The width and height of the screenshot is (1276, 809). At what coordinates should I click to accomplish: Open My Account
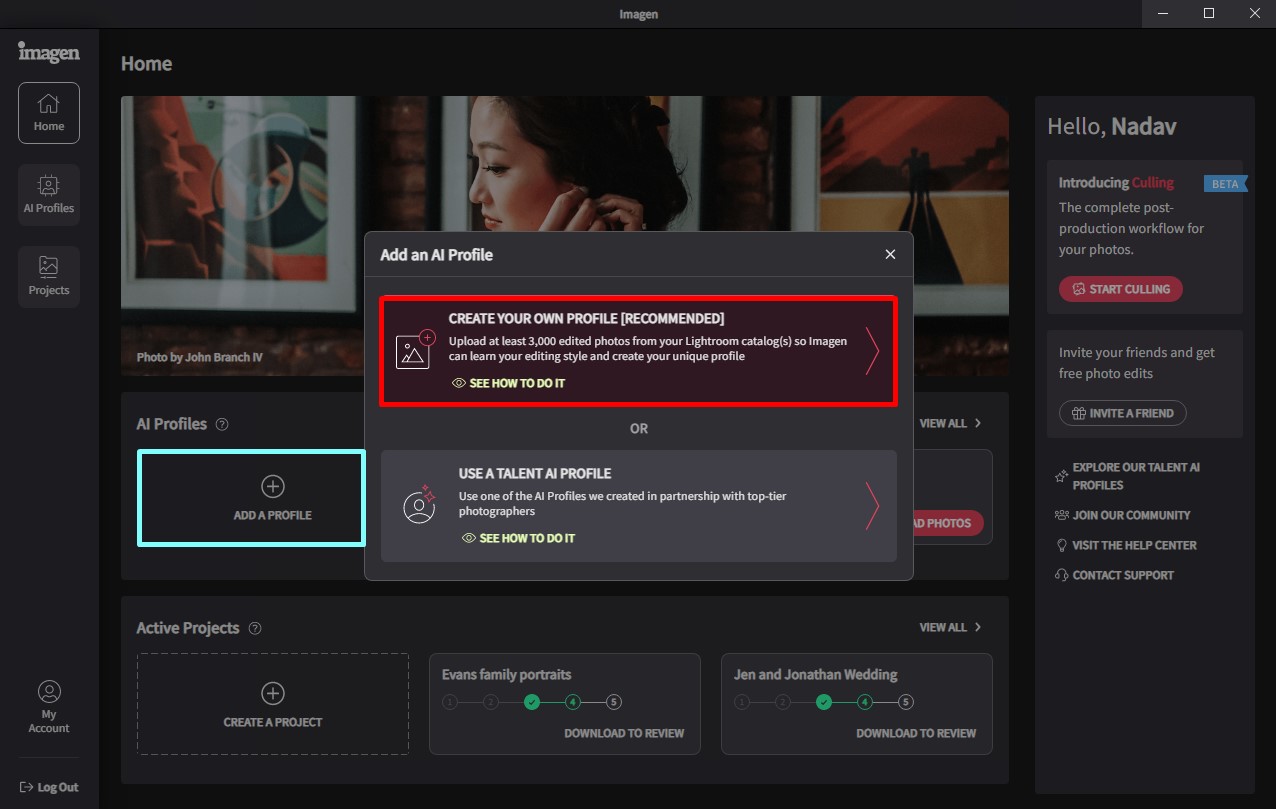click(x=48, y=708)
